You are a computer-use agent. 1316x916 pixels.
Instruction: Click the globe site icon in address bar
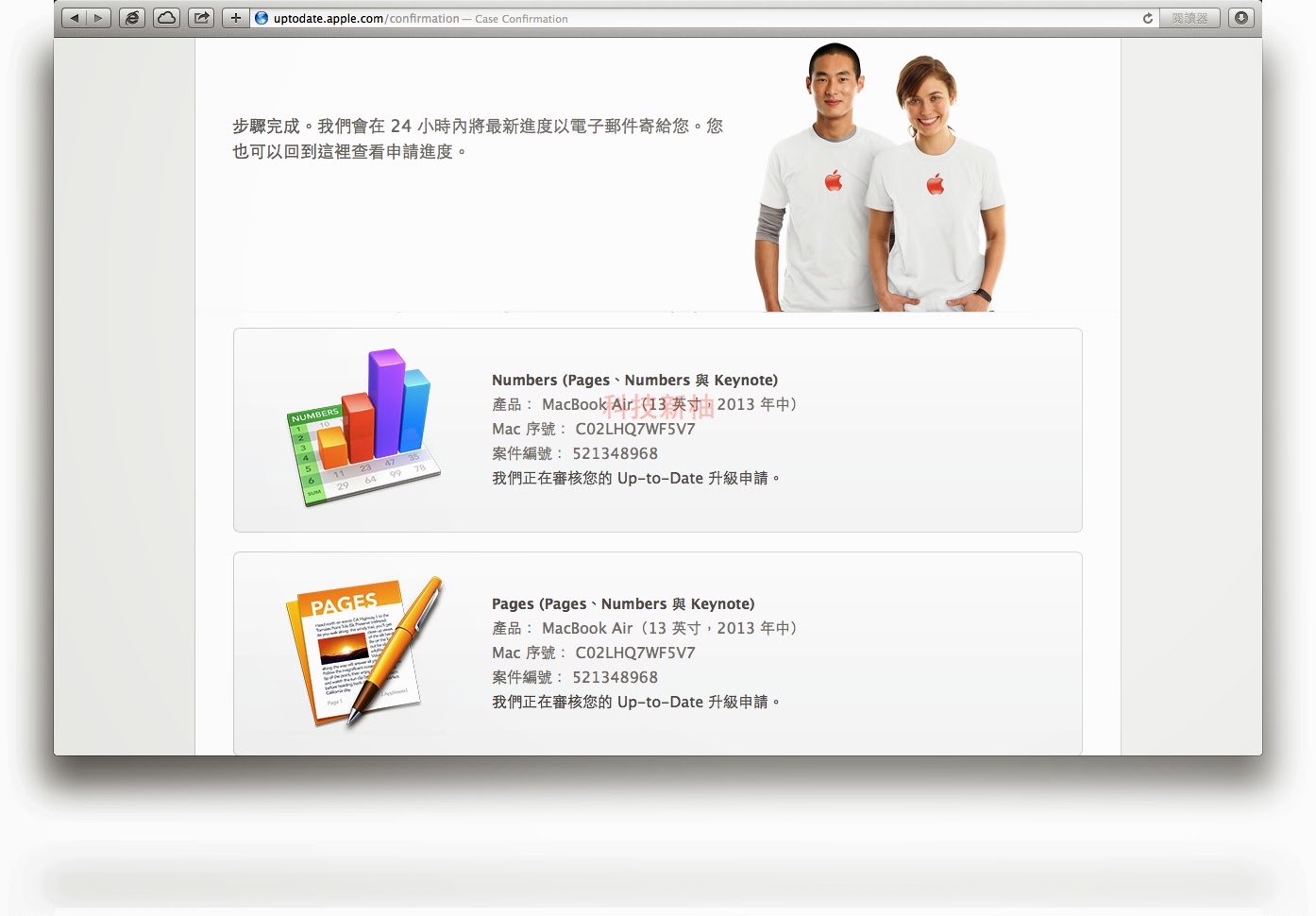[x=262, y=18]
